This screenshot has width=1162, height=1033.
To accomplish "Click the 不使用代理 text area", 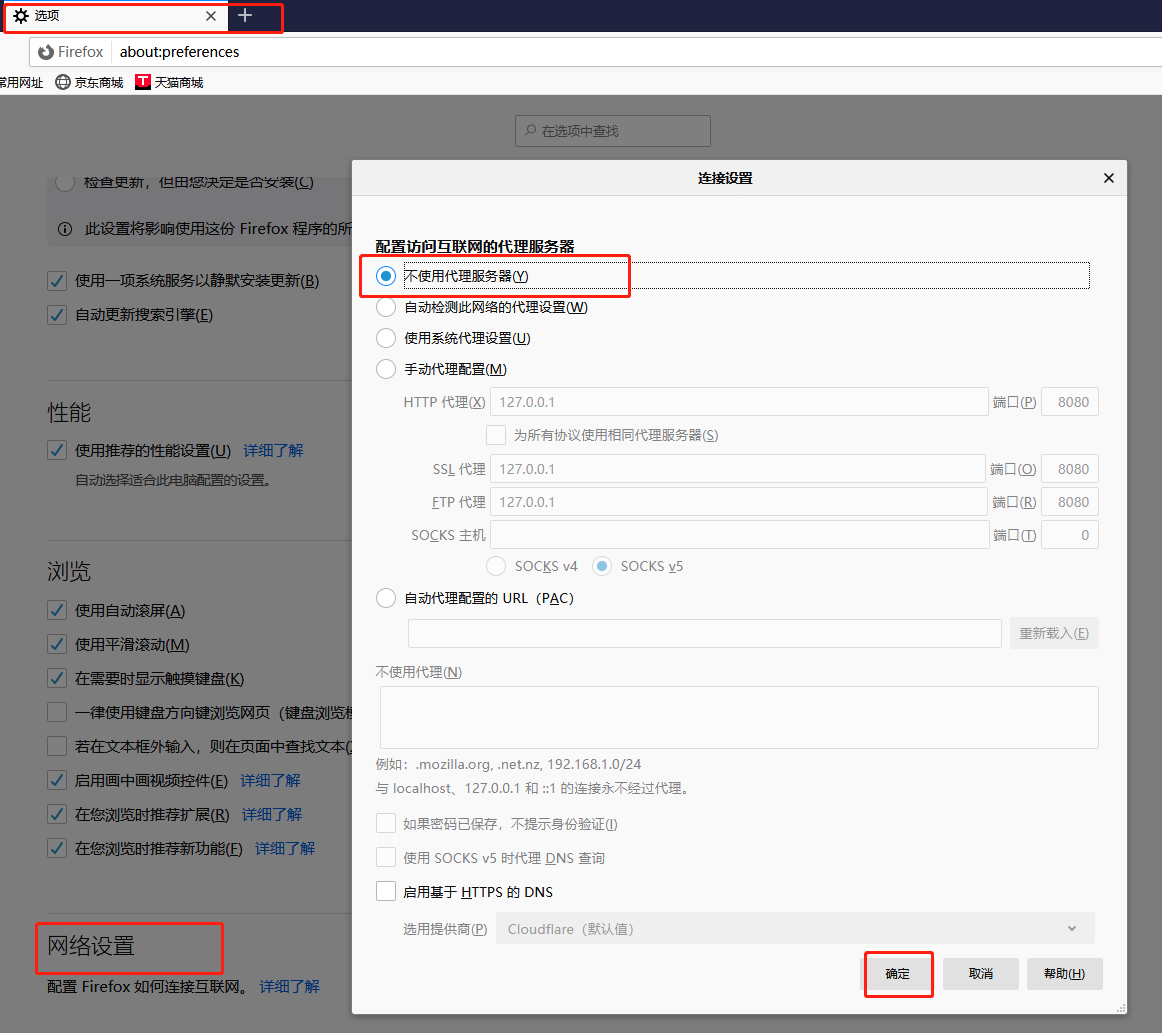I will [739, 717].
